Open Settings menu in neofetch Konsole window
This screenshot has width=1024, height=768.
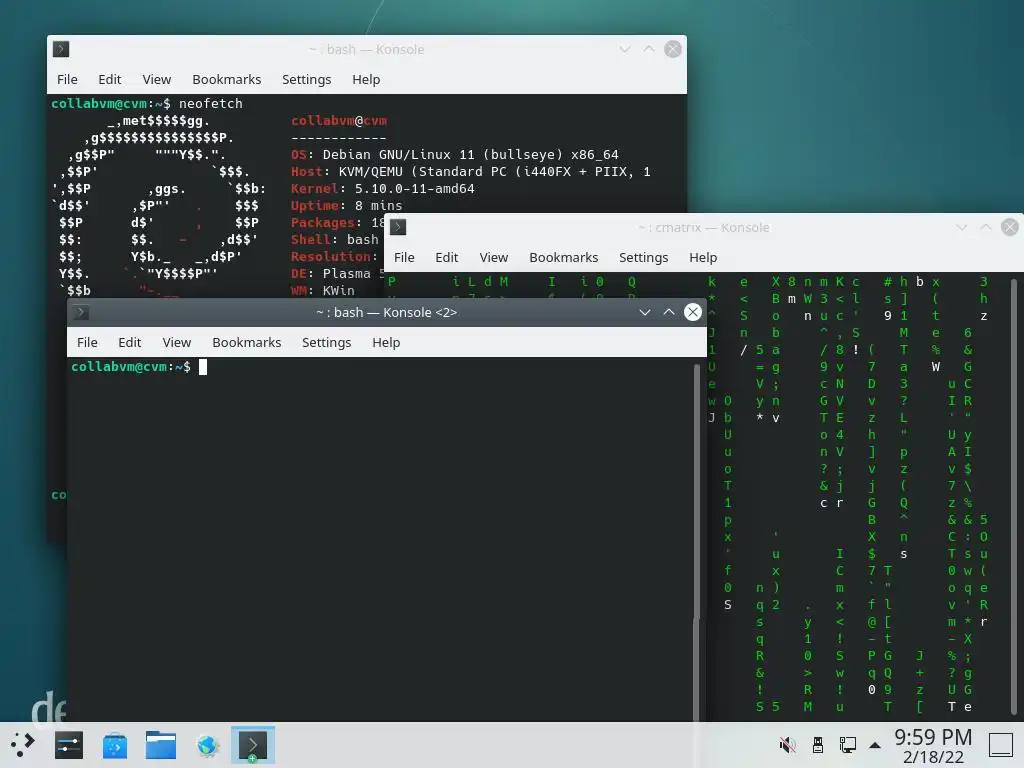[x=306, y=79]
